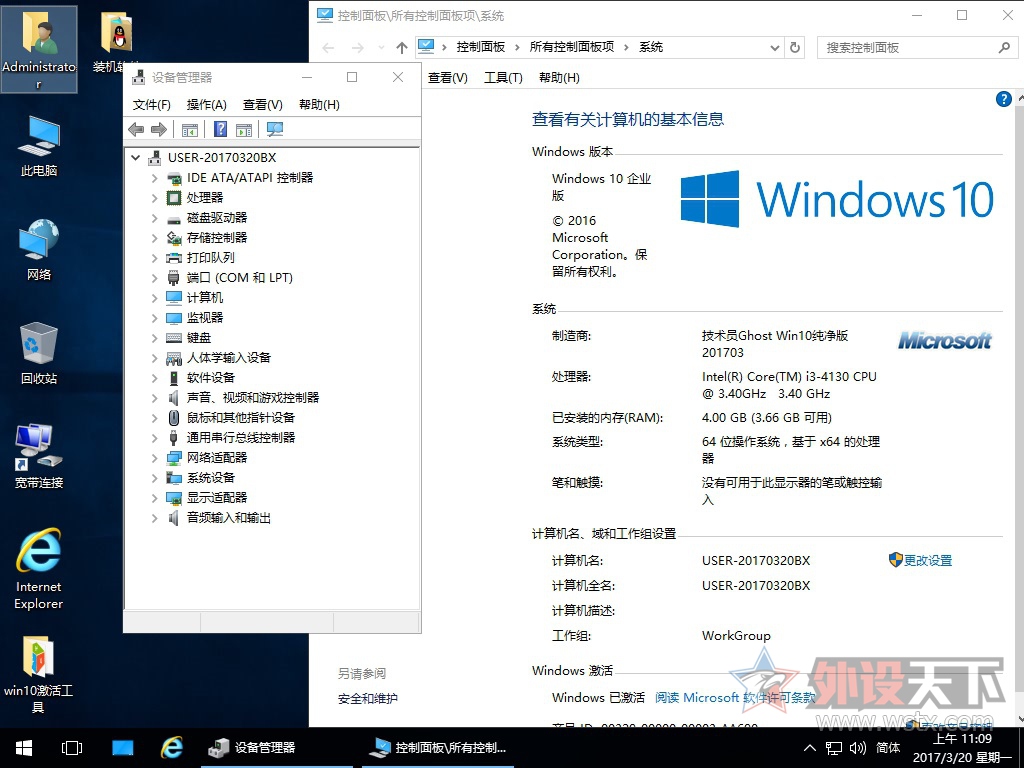Image resolution: width=1024 pixels, height=768 pixels.
Task: Select the 处理器 tree item
Action: point(205,197)
